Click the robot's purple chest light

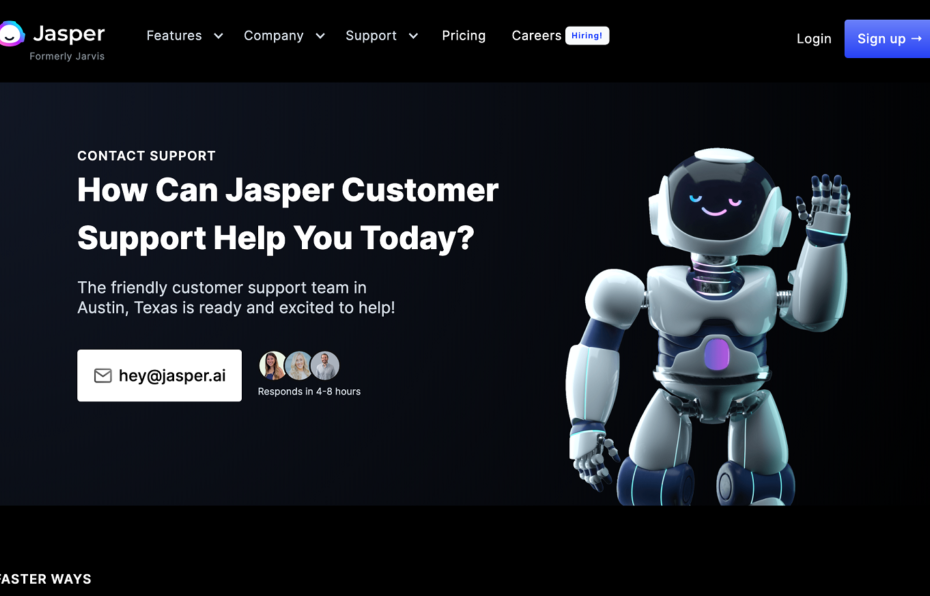click(716, 354)
